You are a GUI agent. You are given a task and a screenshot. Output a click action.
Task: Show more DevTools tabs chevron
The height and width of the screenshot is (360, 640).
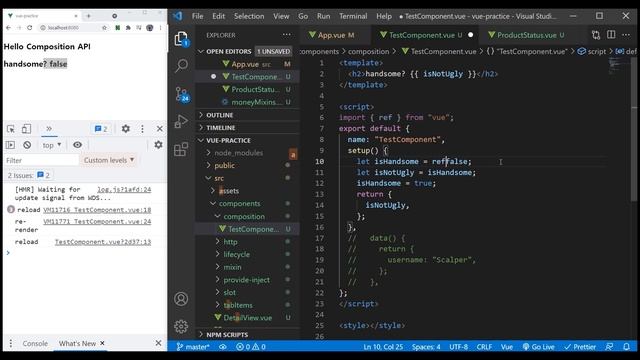[x=49, y=129]
